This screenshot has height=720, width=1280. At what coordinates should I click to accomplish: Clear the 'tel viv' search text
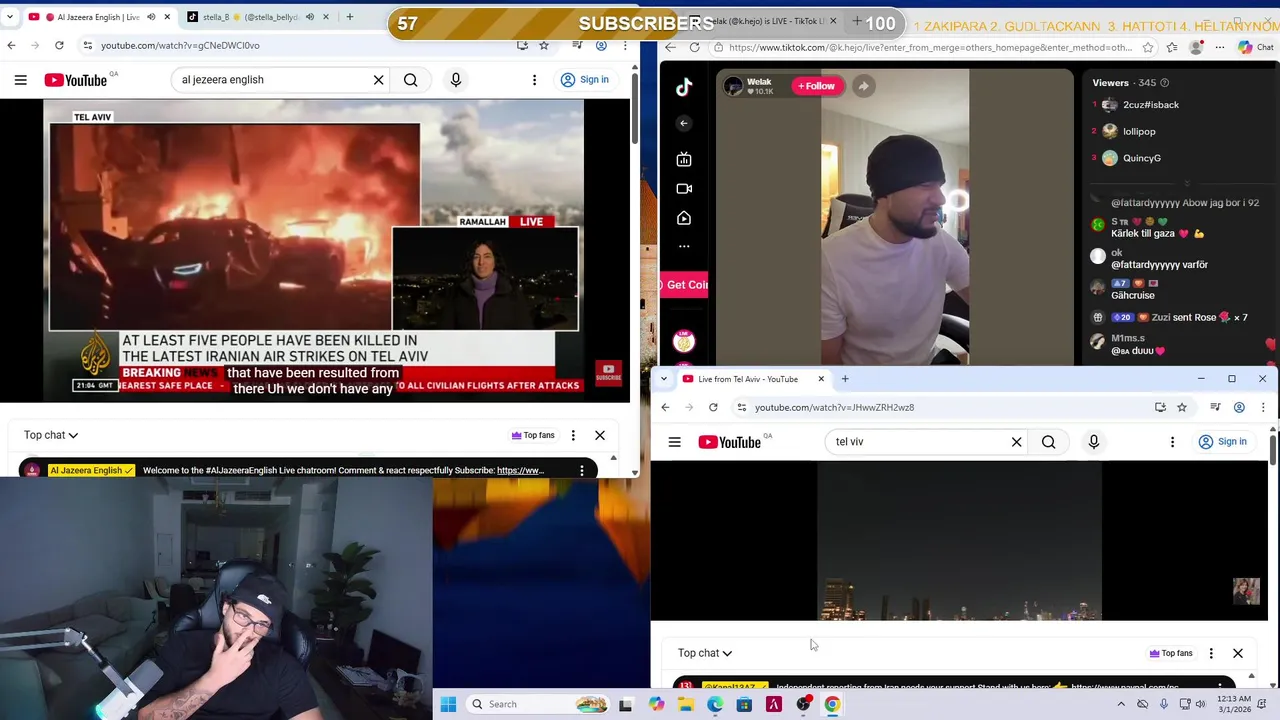[x=1016, y=442]
